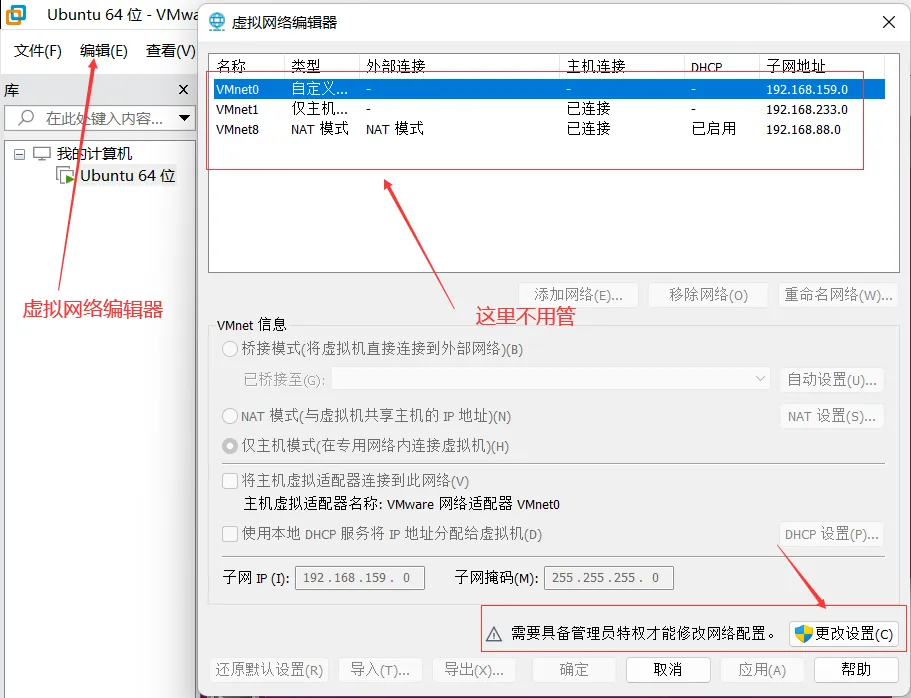Click the 导入(T)... button
Image resolution: width=911 pixels, height=698 pixels.
pos(380,670)
